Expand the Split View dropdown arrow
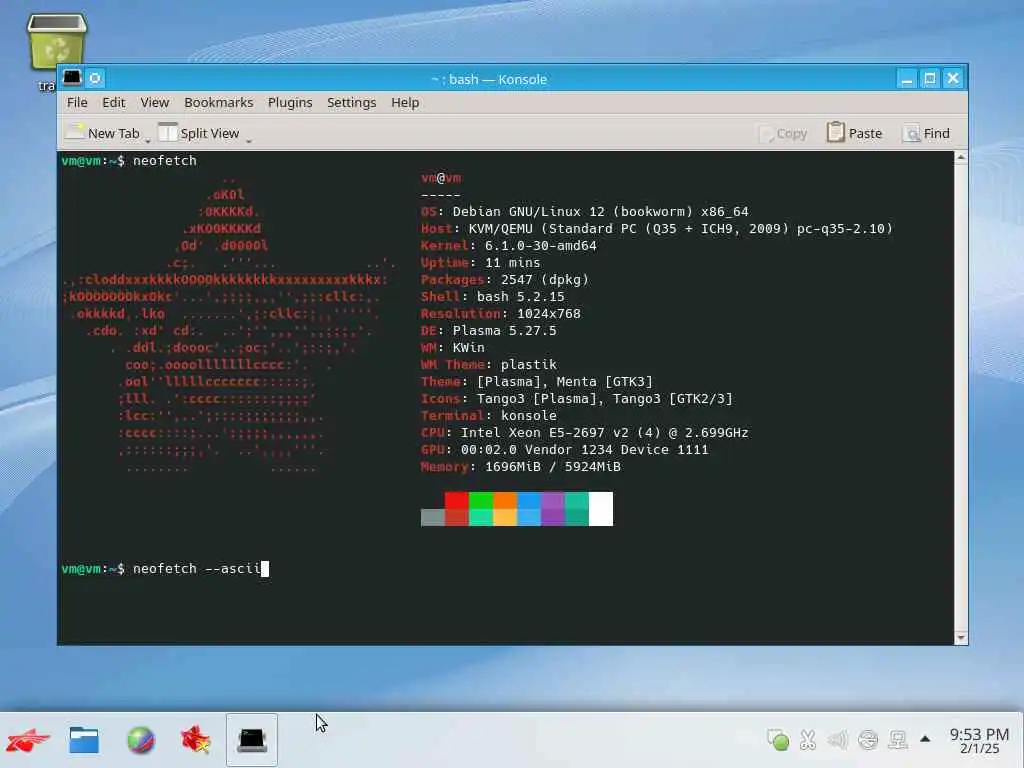The image size is (1024, 768). tap(248, 138)
